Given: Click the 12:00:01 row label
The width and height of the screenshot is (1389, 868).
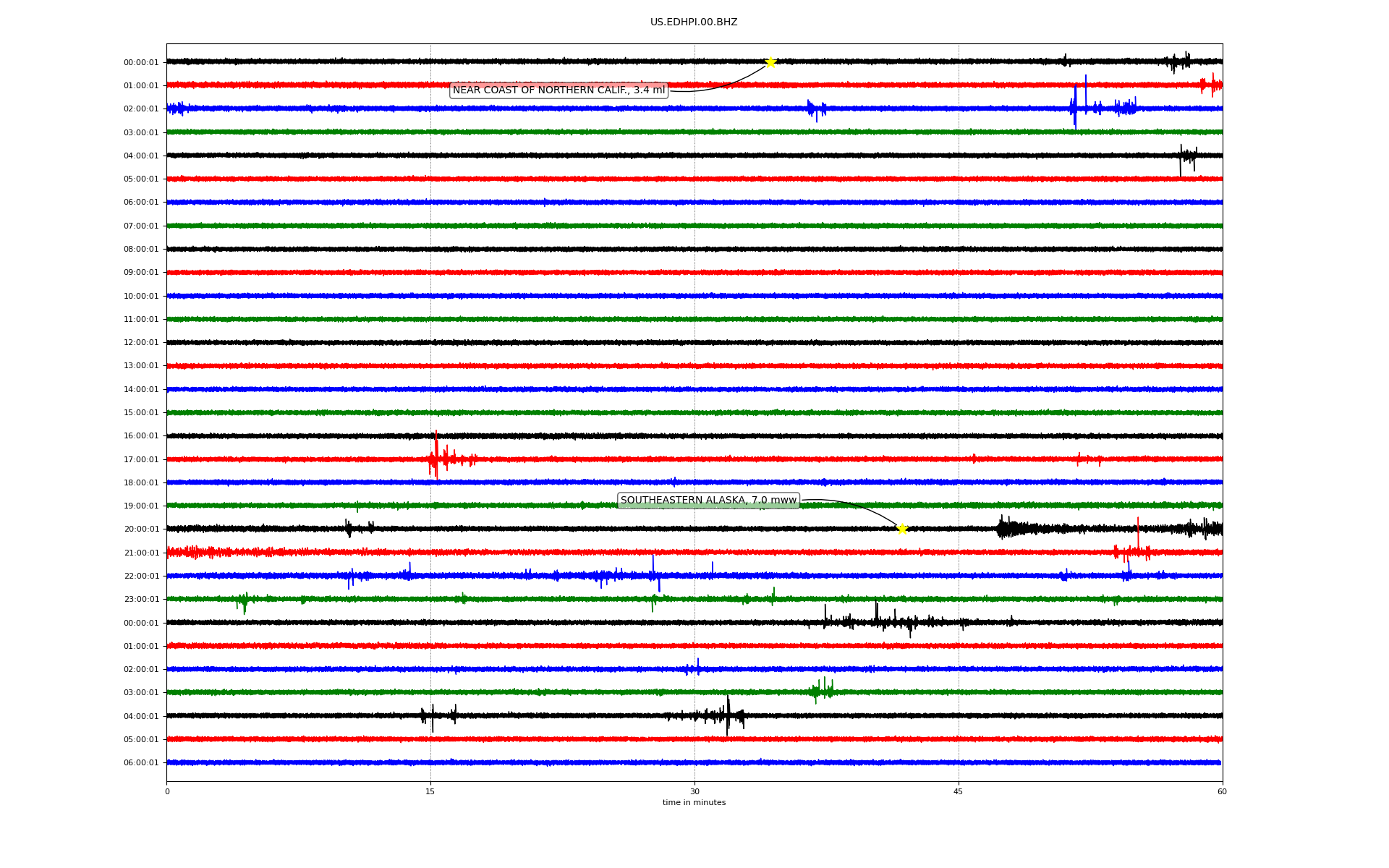Looking at the screenshot, I should [141, 343].
